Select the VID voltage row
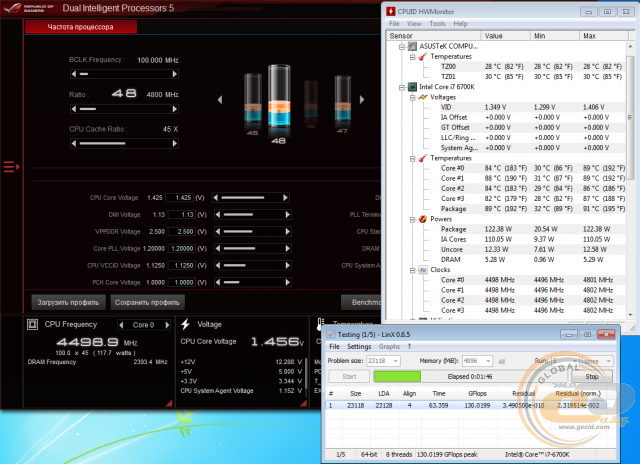This screenshot has width=640, height=464. click(532, 107)
